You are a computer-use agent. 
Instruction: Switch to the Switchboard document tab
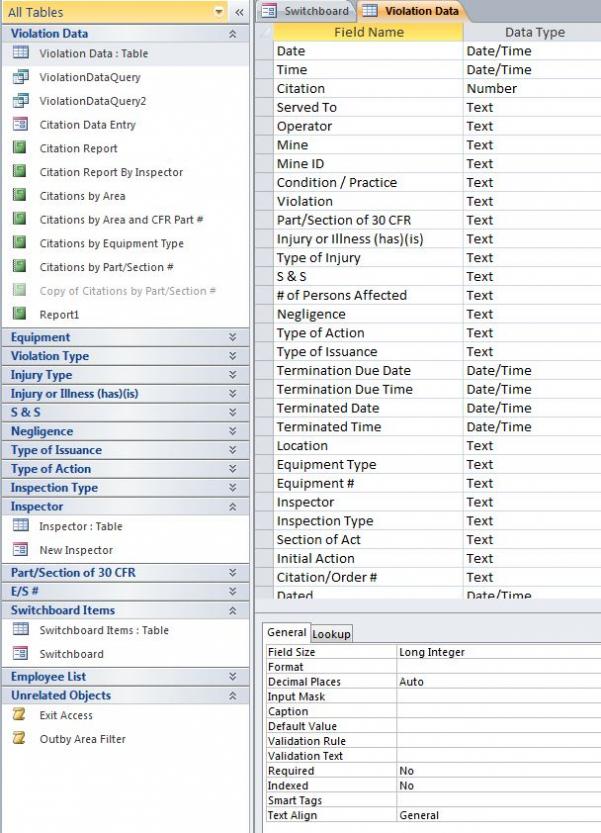pyautogui.click(x=306, y=11)
